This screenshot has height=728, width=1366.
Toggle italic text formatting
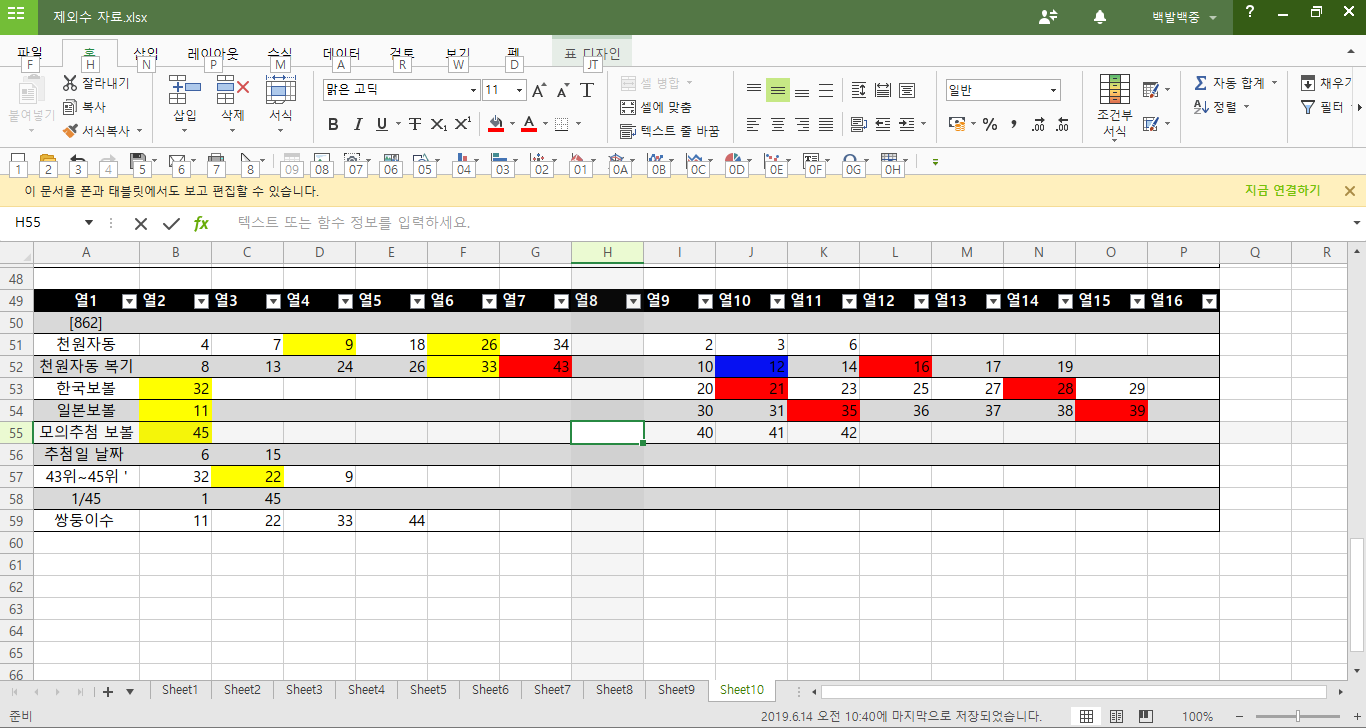tap(358, 125)
